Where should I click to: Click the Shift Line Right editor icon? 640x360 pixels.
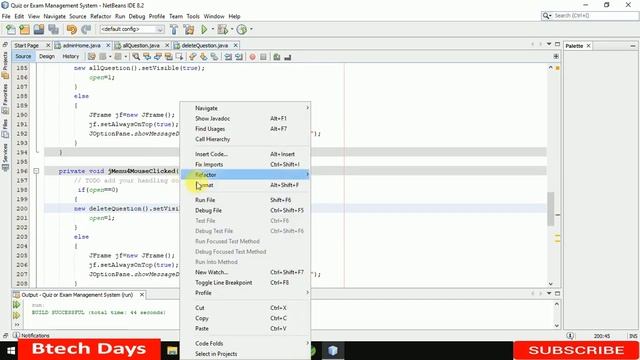(239, 57)
